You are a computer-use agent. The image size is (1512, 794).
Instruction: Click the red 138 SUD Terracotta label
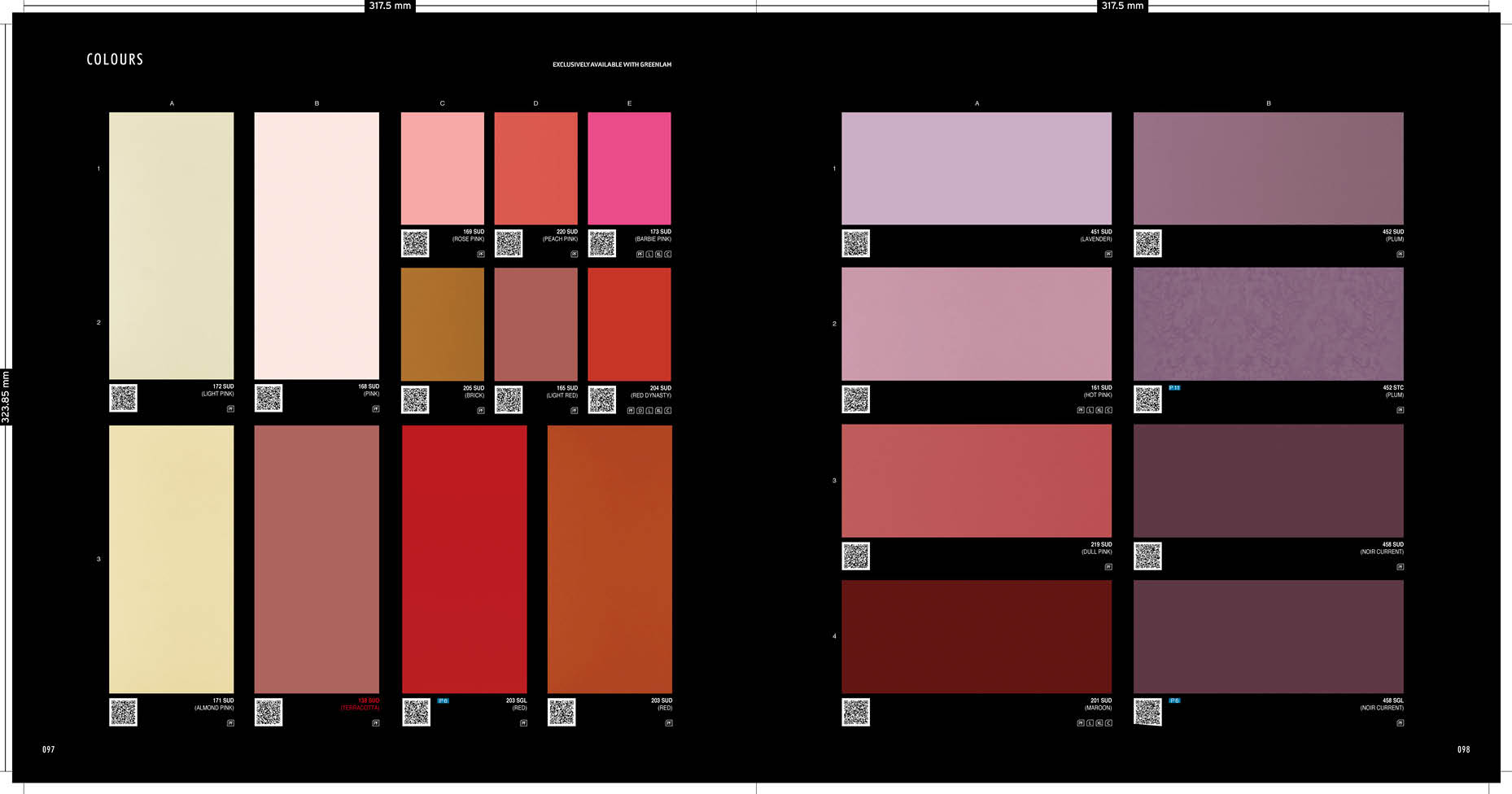pos(361,705)
